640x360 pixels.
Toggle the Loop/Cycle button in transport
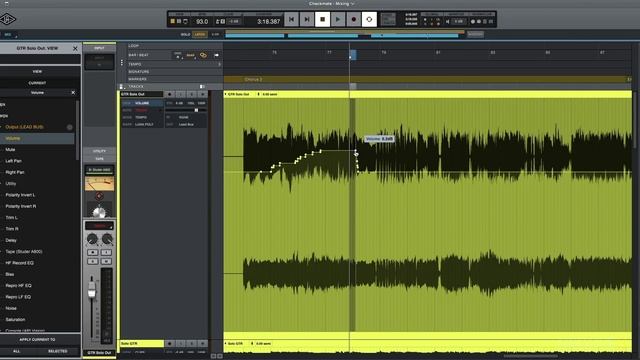369,19
